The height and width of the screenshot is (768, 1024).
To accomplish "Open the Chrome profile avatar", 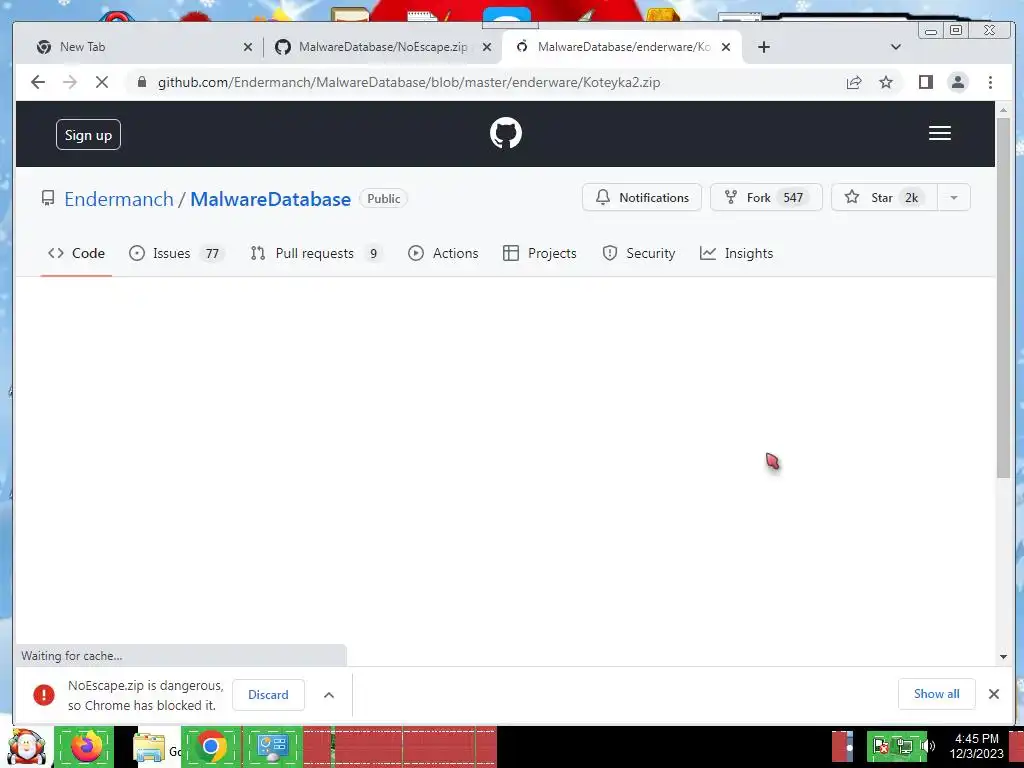I will coord(958,82).
